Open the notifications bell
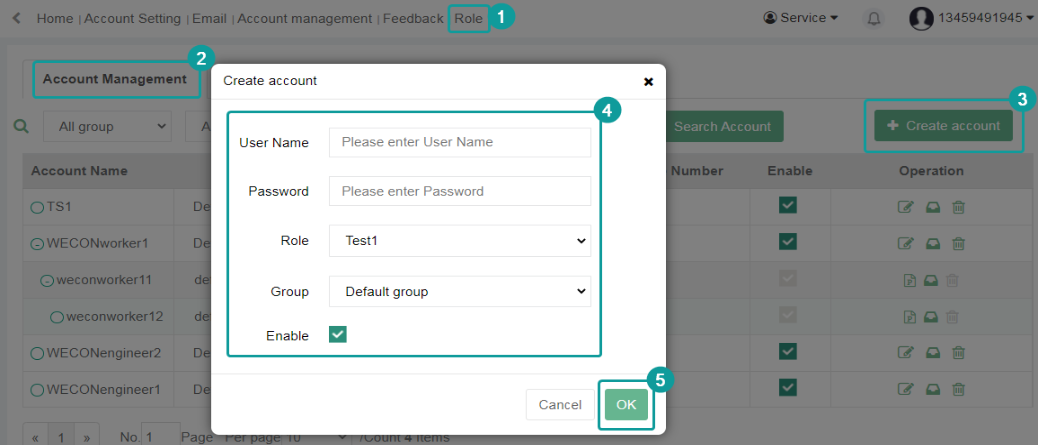The image size is (1038, 445). tap(874, 19)
